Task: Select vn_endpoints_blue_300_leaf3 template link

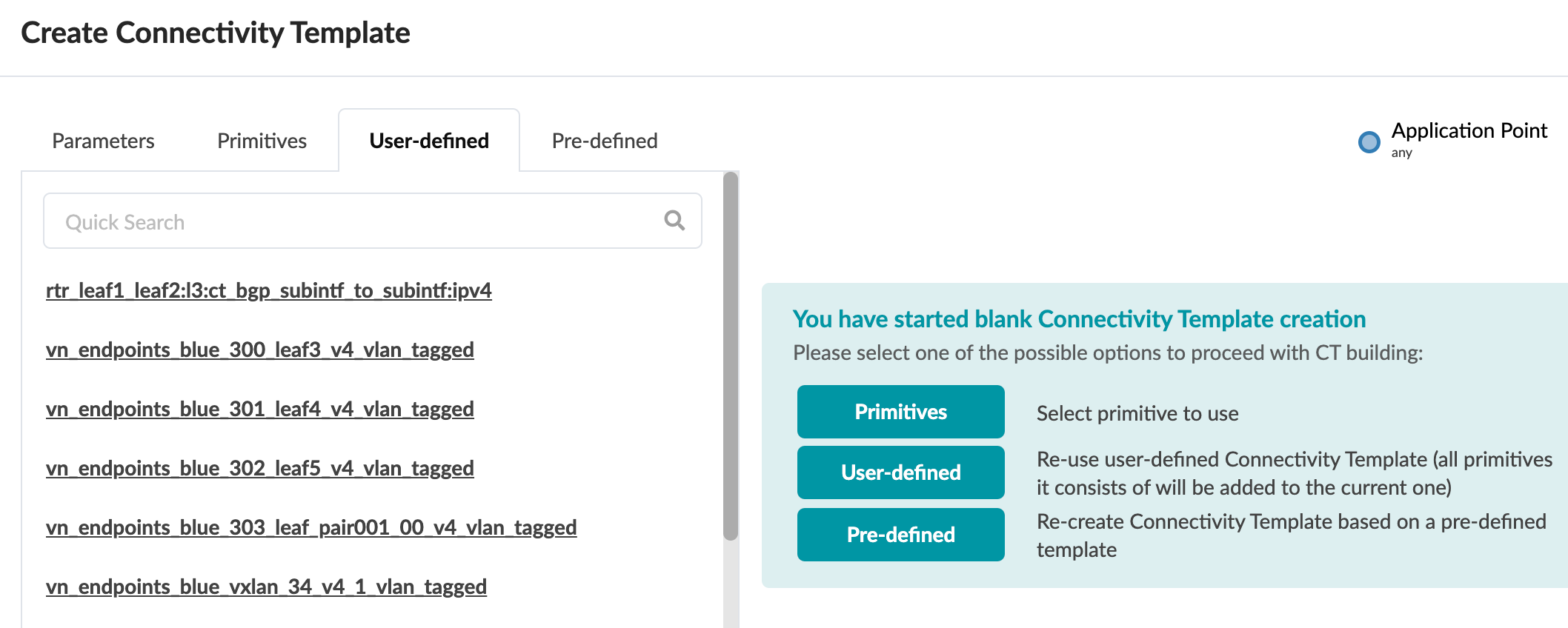Action: 259,350
